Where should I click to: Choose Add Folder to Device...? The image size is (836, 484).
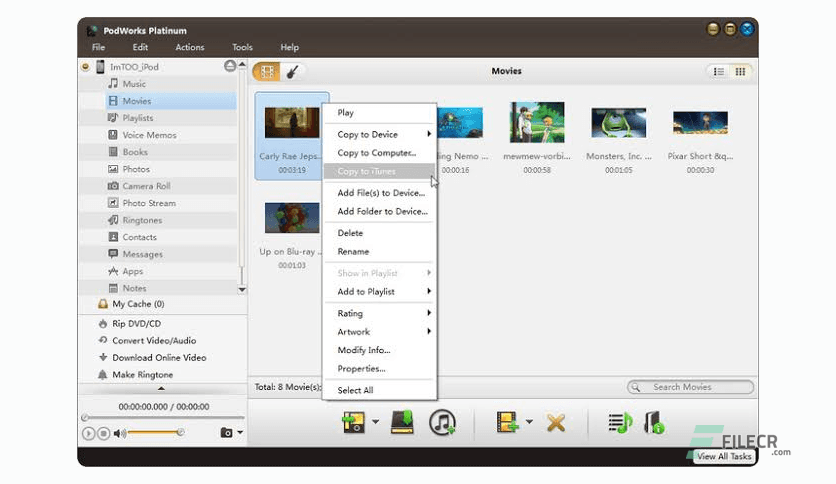click(x=380, y=212)
